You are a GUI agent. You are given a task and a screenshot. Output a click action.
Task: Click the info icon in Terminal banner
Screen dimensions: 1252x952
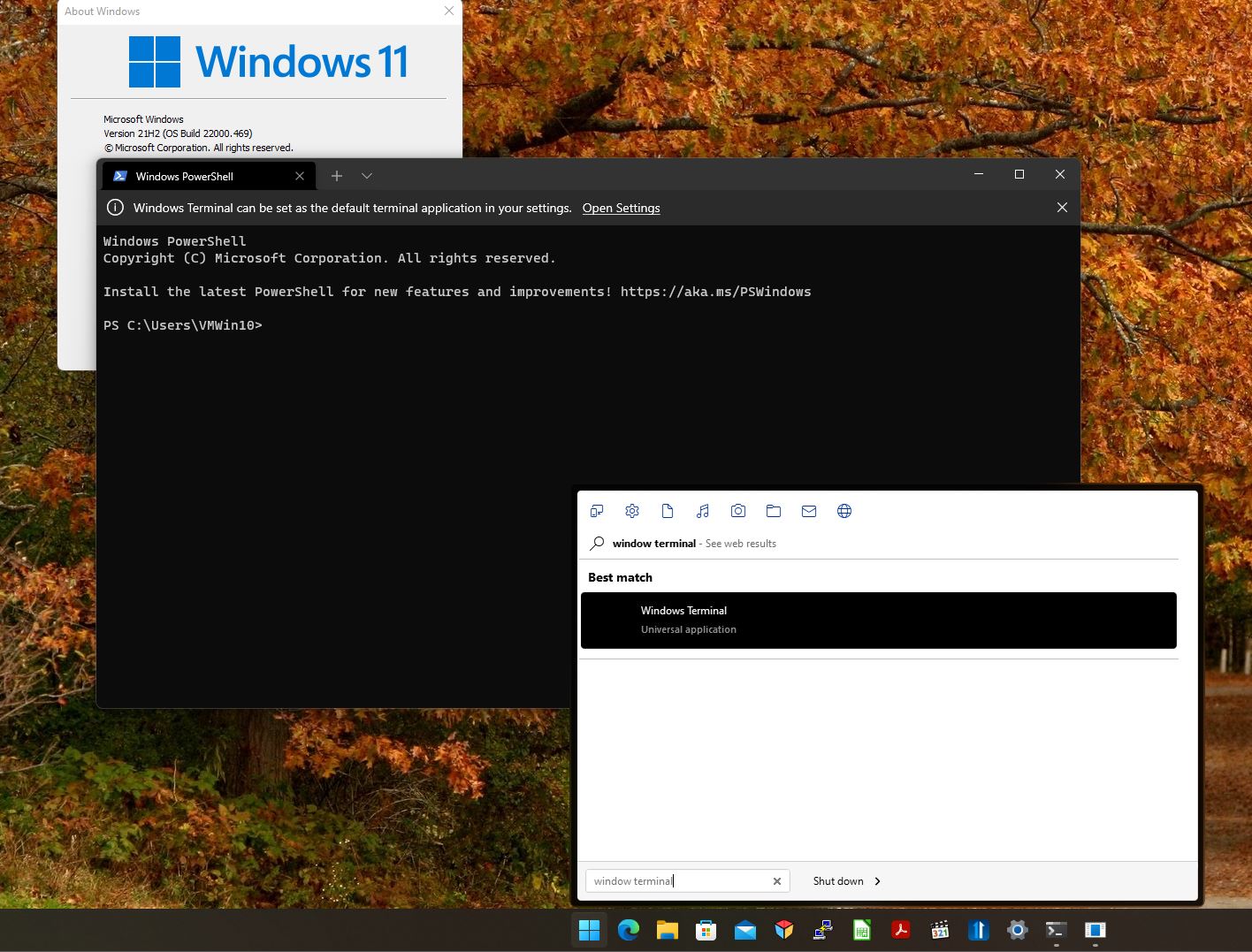[x=115, y=208]
